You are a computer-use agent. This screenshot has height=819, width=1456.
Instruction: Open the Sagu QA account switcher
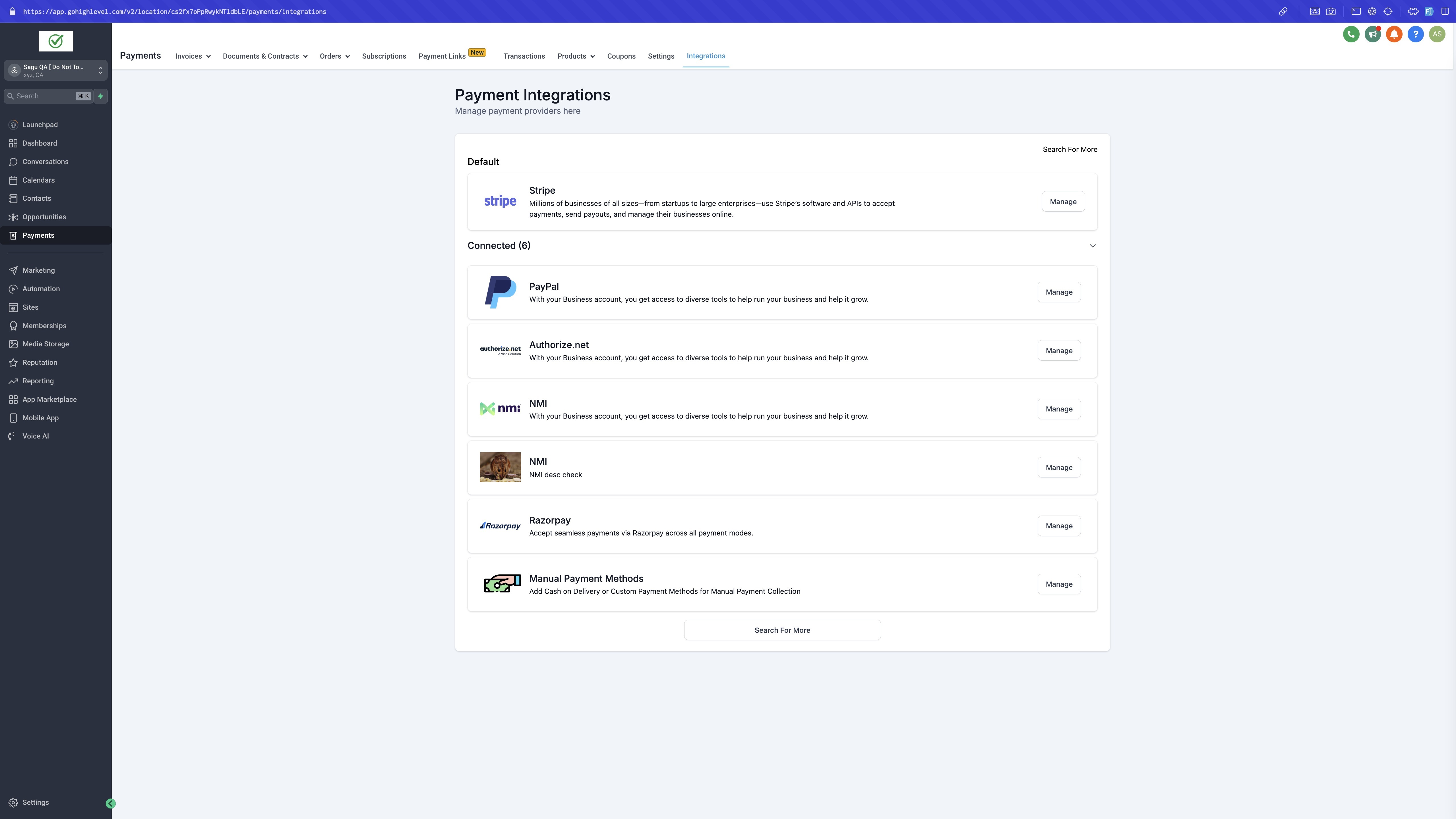(55, 71)
